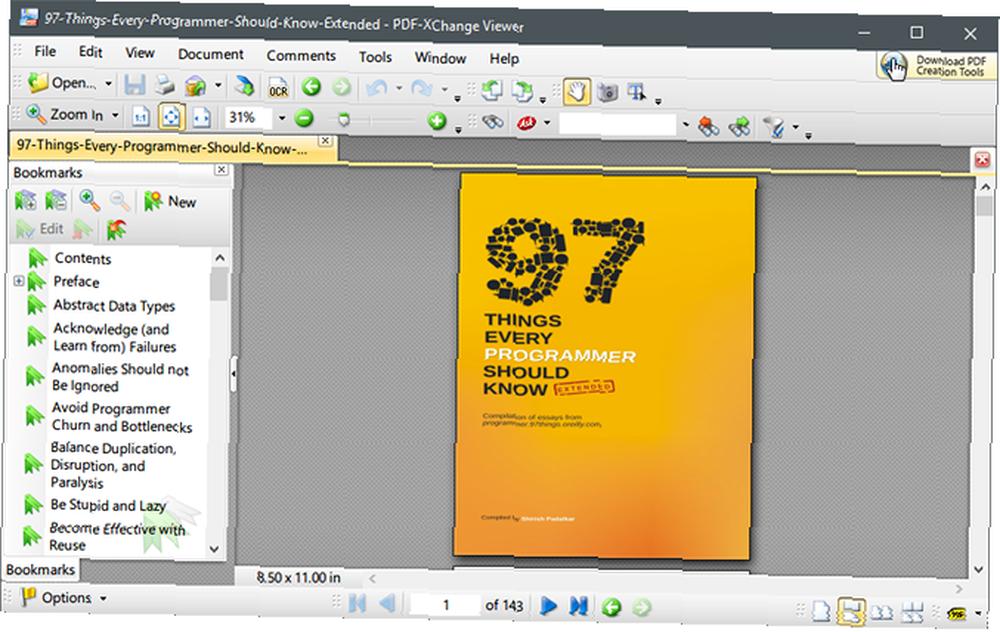Click the Bookmarks tab at pane bottom
The height and width of the screenshot is (632, 1000).
pyautogui.click(x=40, y=570)
